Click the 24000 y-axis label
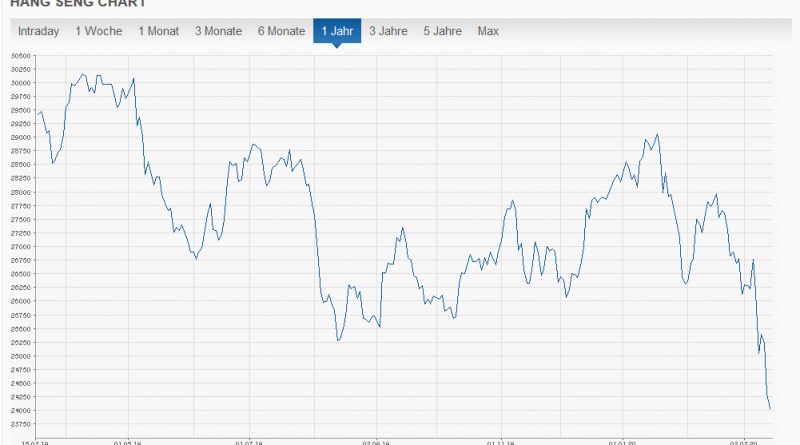800x445 pixels. 22,411
